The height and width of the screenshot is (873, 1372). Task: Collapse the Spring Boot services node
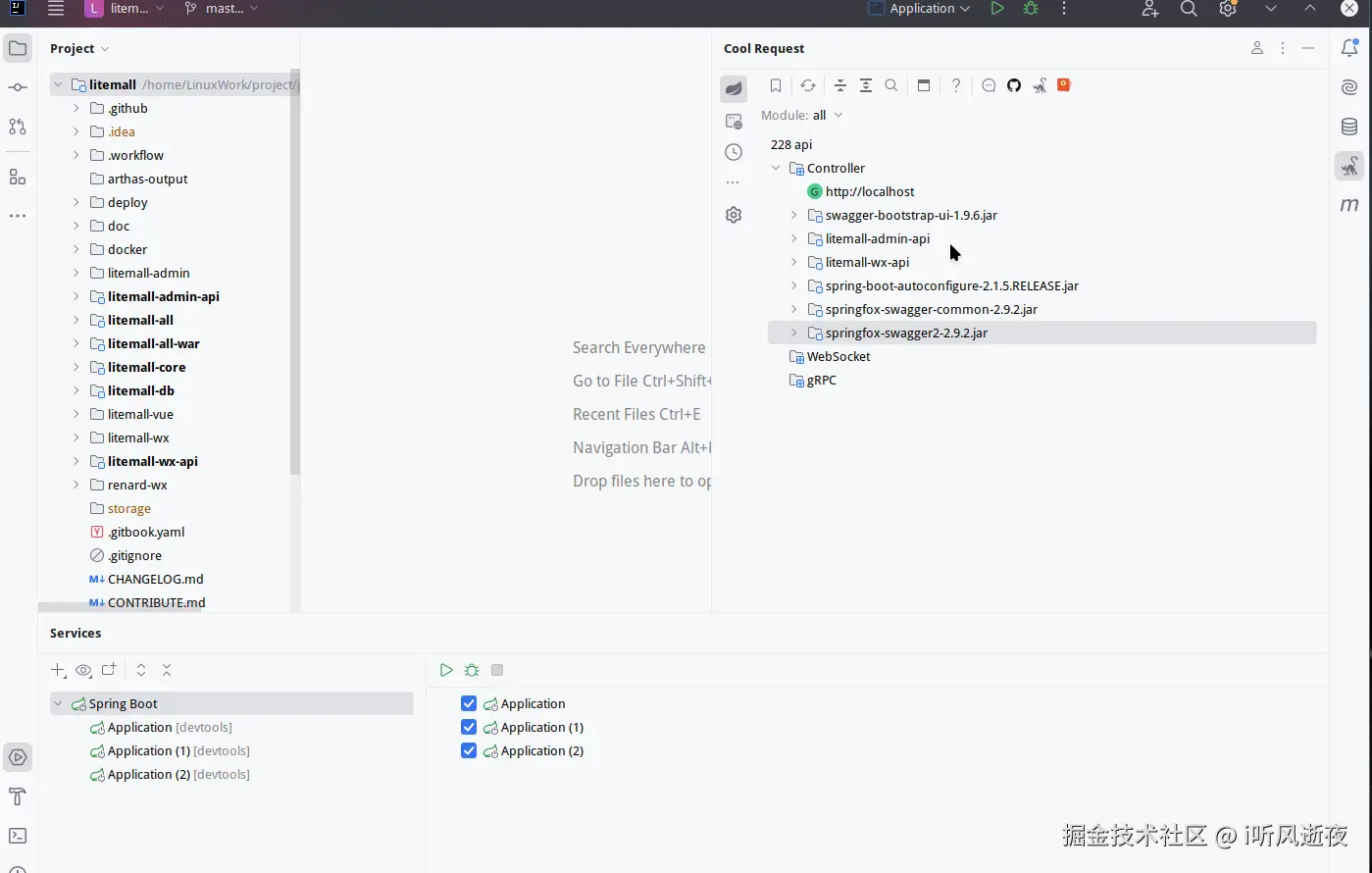click(x=58, y=703)
